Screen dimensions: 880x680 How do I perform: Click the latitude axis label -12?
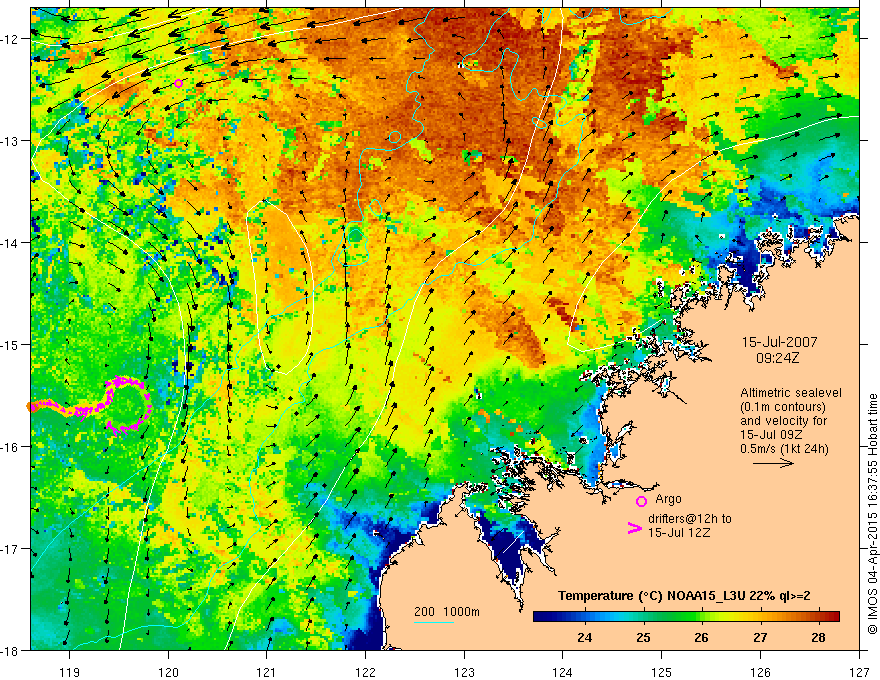pyautogui.click(x=11, y=39)
